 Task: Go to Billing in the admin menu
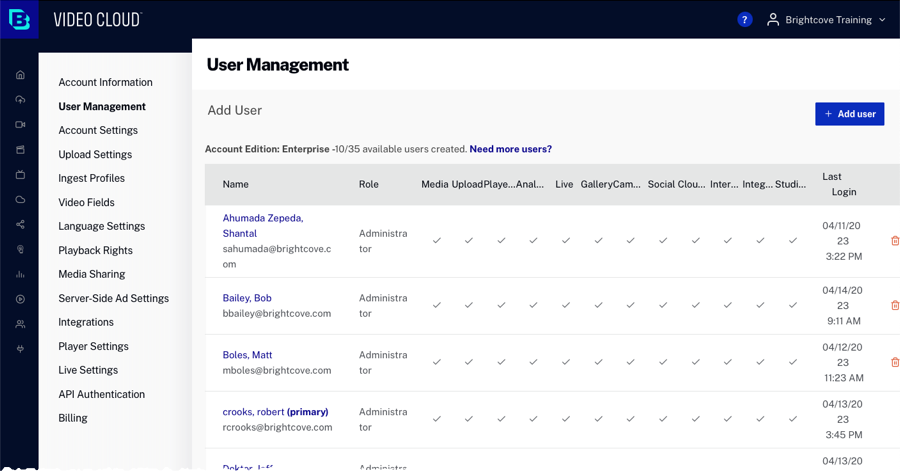(x=73, y=418)
